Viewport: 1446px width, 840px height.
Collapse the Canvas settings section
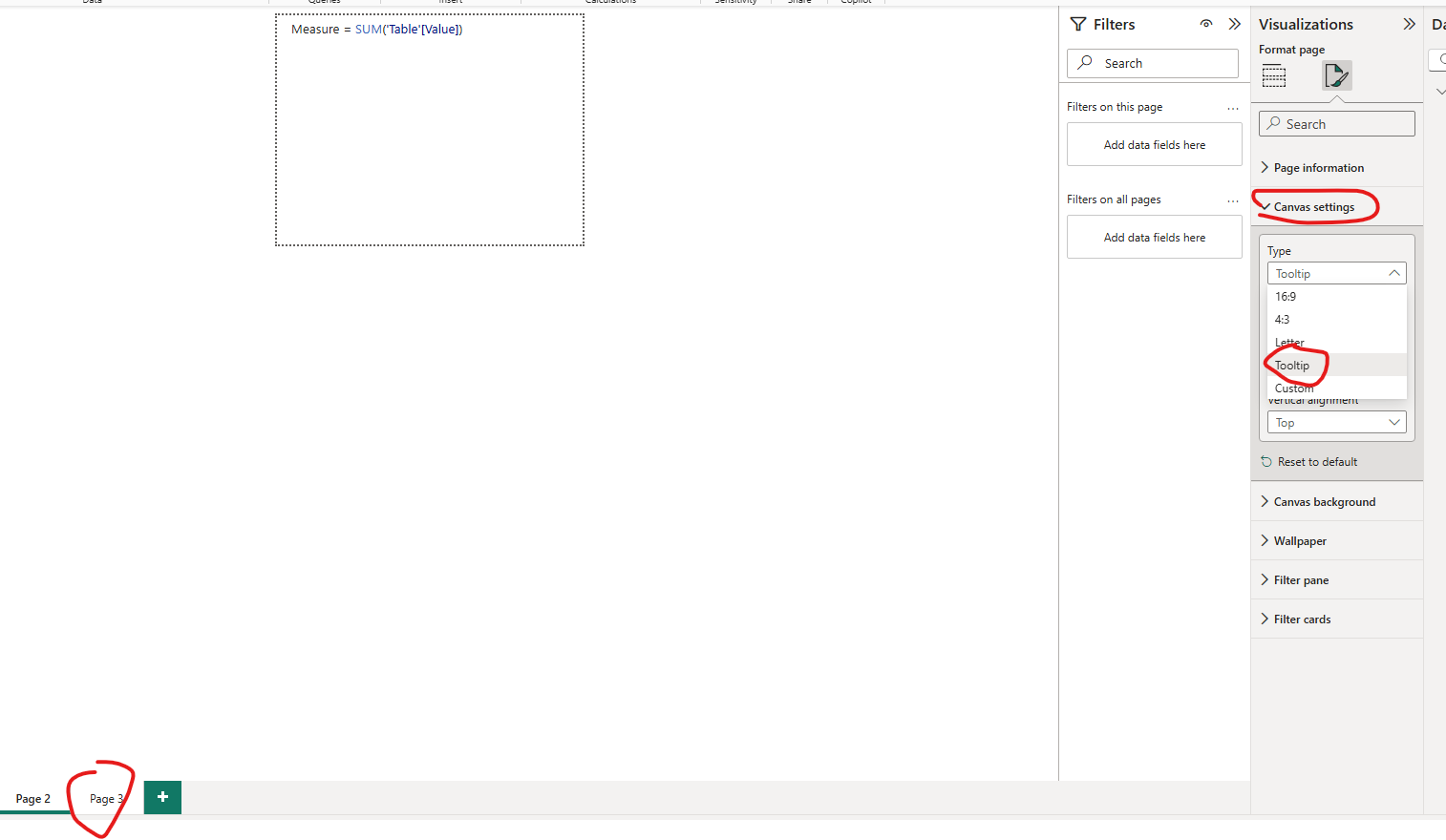point(1337,207)
